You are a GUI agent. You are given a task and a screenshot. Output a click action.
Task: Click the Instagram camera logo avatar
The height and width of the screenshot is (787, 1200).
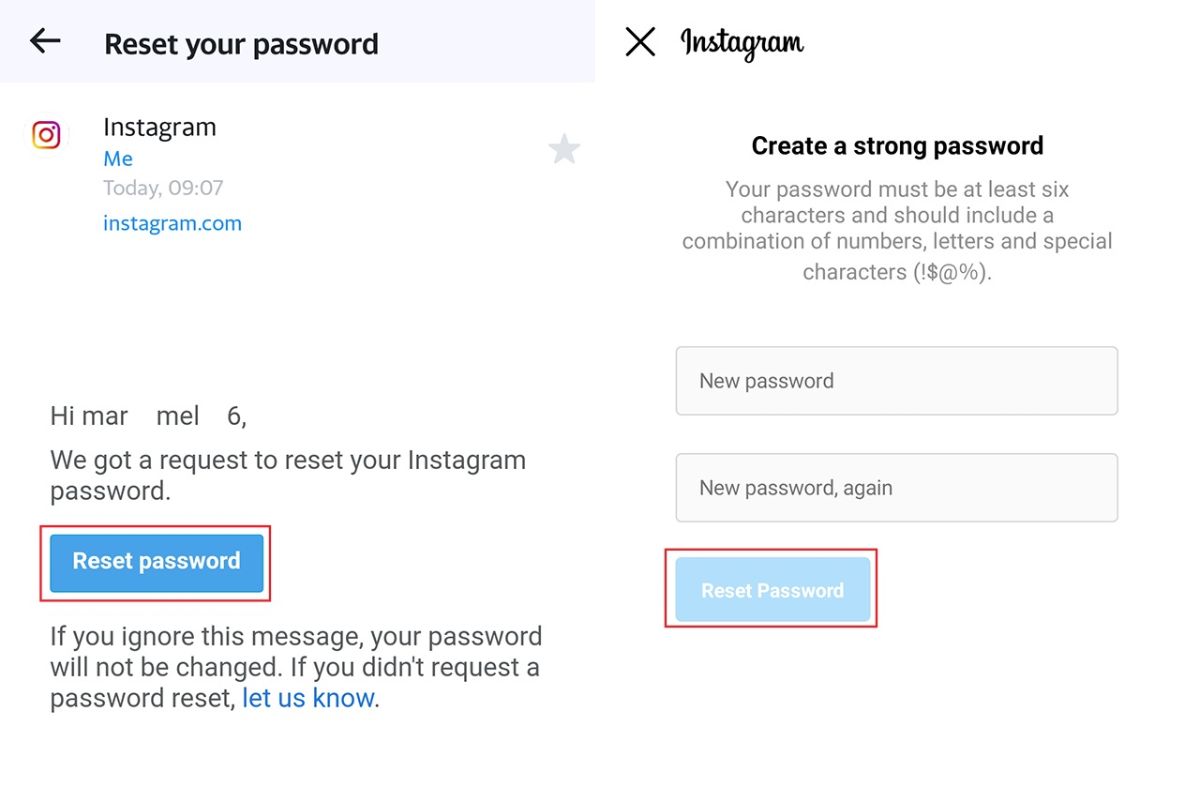tap(46, 135)
